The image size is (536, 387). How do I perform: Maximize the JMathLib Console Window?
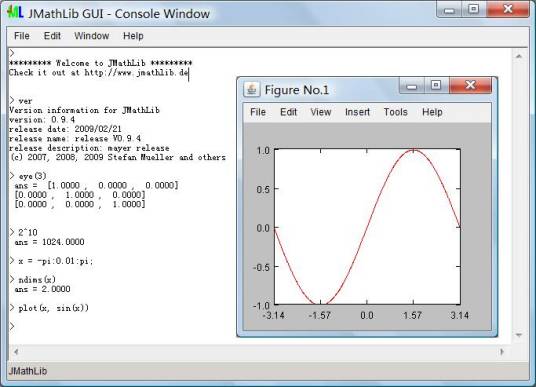tap(473, 9)
